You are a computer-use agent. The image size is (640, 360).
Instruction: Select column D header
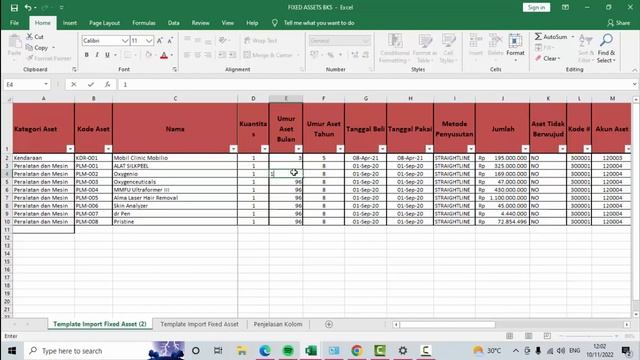pos(253,98)
